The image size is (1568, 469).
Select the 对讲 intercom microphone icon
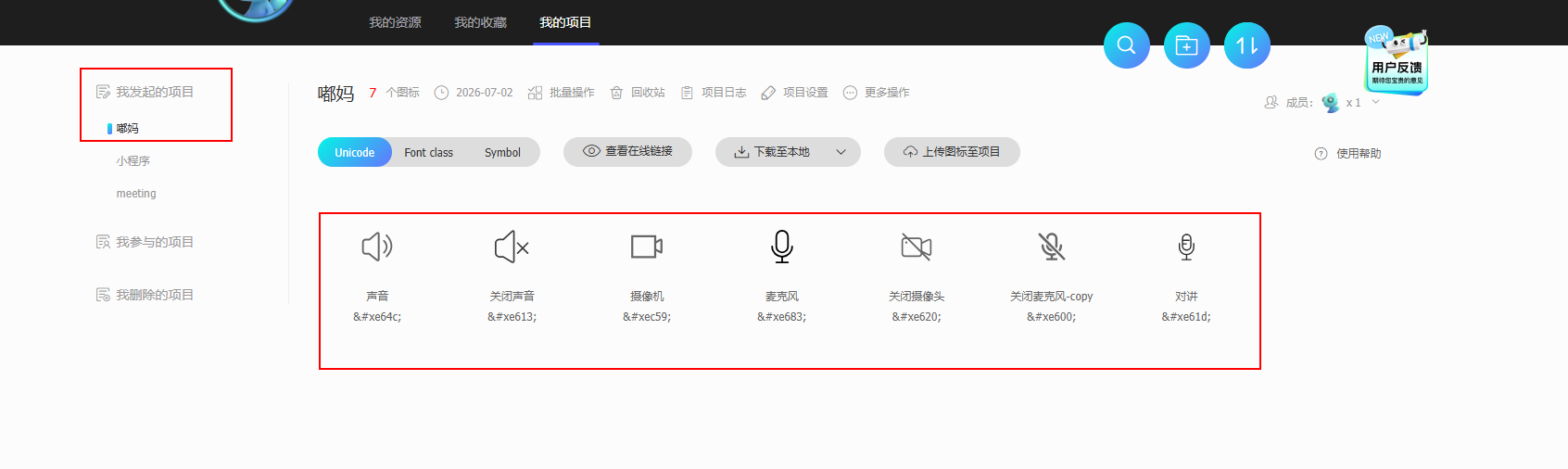tap(1186, 247)
